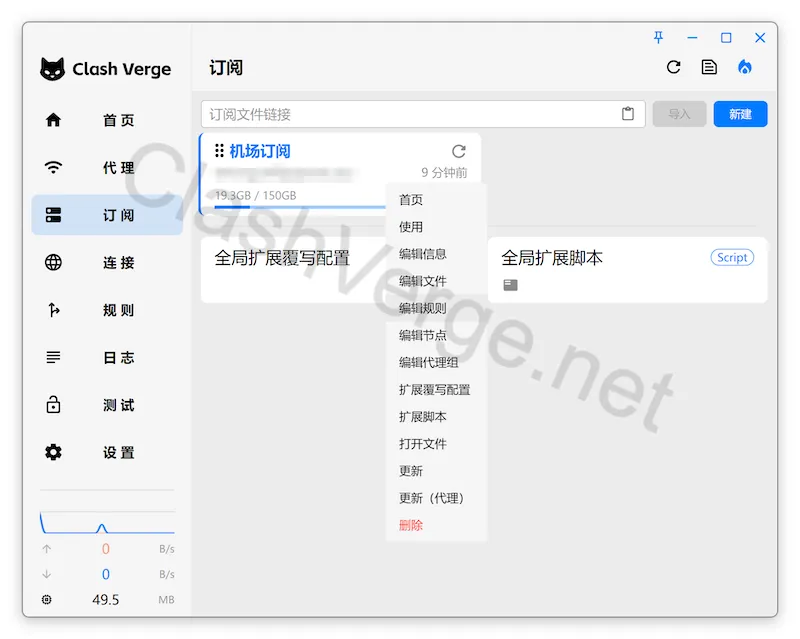Click the Script badge

coord(732,257)
